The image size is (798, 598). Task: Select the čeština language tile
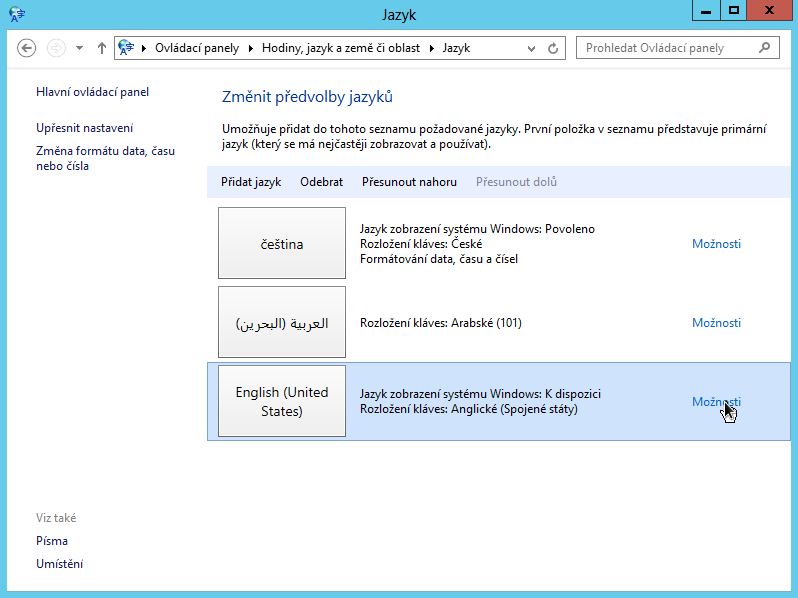pos(281,244)
